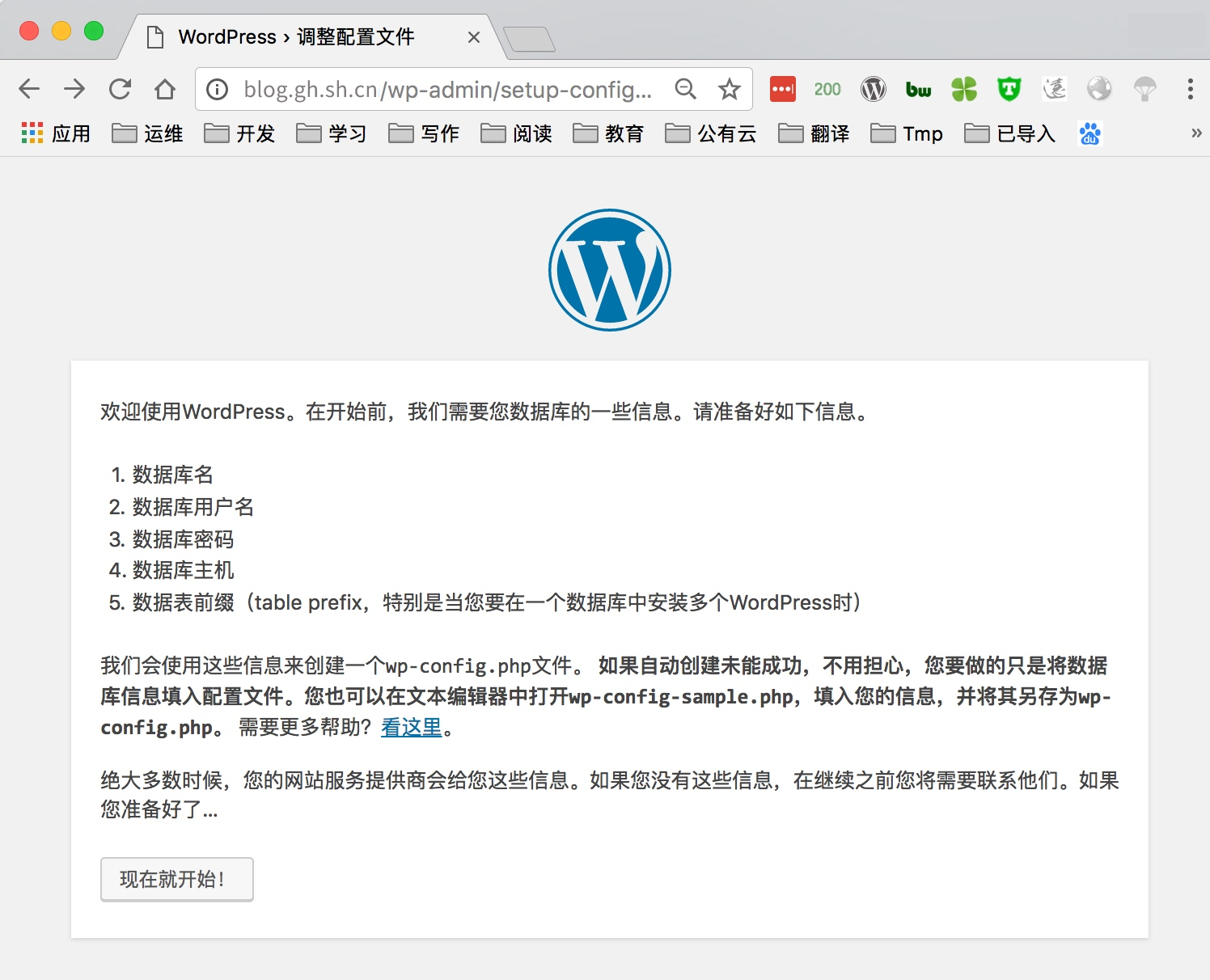Go to the browser home page
The height and width of the screenshot is (980, 1210).
click(165, 89)
